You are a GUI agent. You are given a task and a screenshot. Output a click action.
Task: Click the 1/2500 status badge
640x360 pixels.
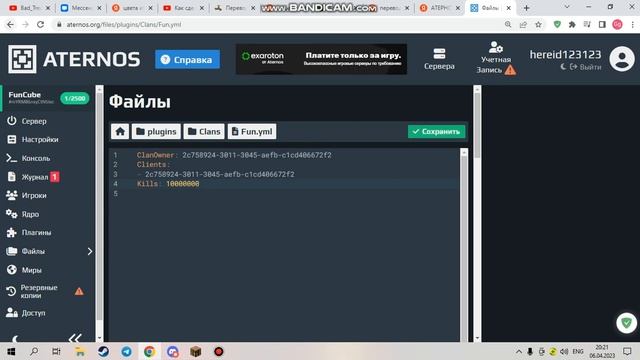75,98
